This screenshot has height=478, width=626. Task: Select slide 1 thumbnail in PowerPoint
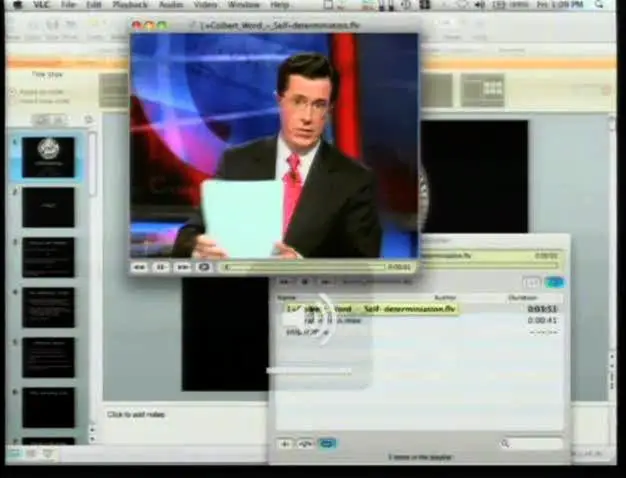[48, 157]
